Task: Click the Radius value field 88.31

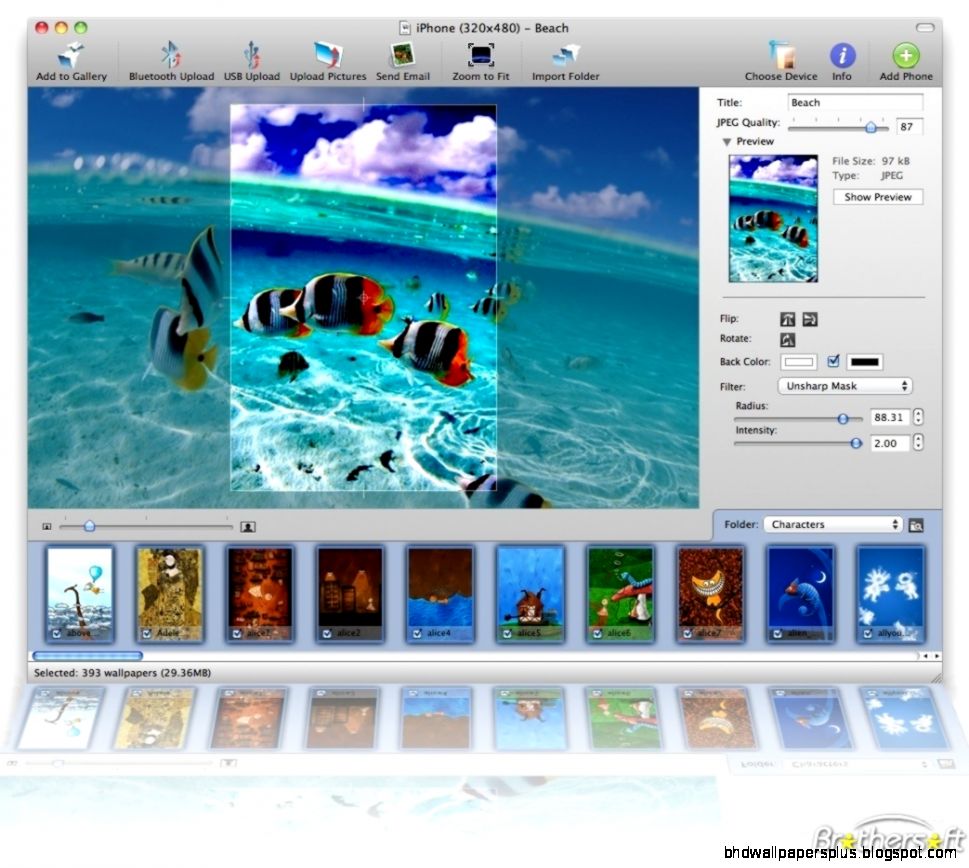Action: click(x=889, y=417)
